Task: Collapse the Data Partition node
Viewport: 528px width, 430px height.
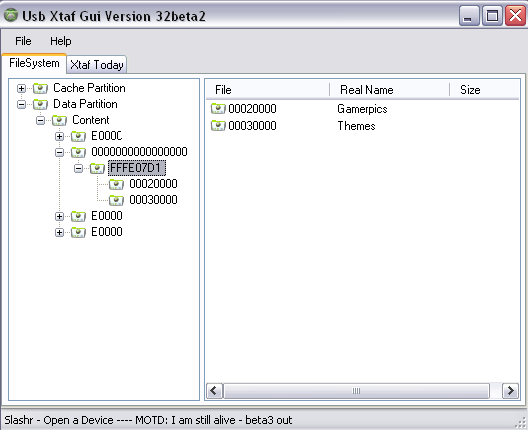Action: coord(21,105)
